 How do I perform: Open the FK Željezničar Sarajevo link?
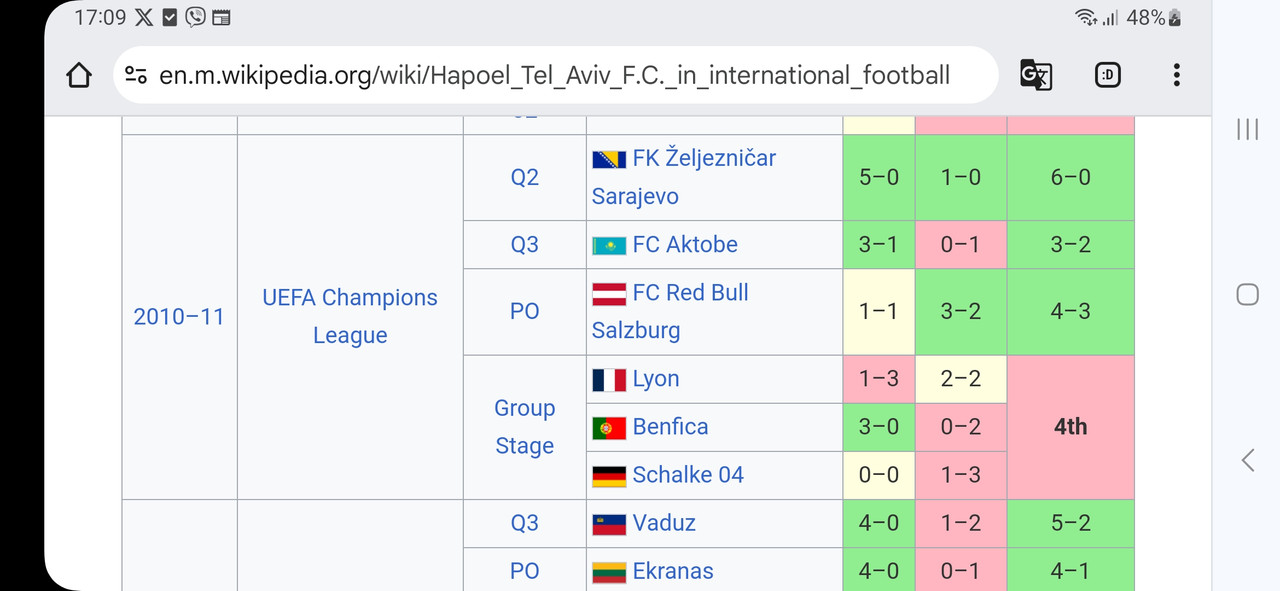(x=684, y=177)
